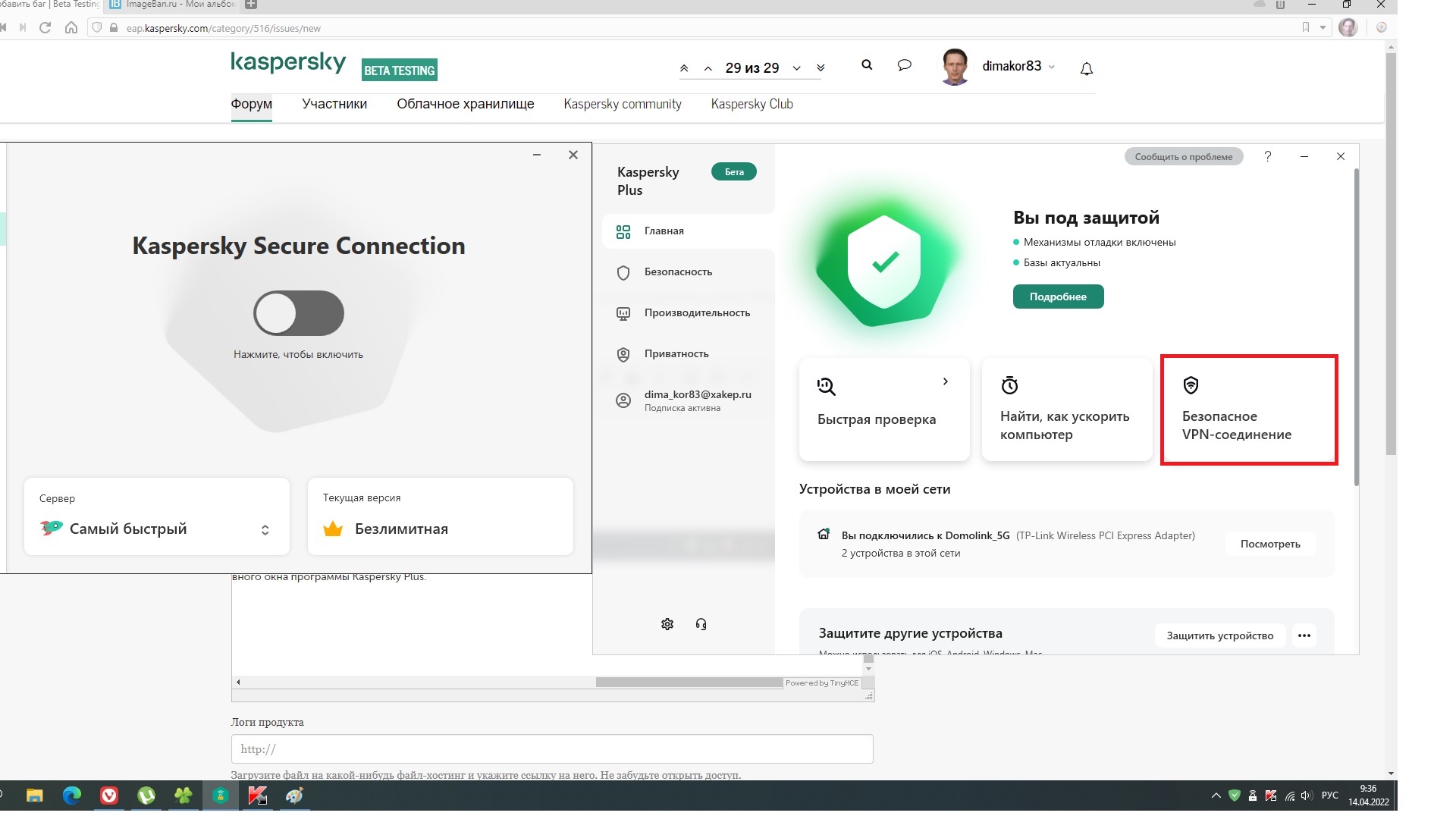Open Найти, как ускорить компьютер tile
This screenshot has width=1456, height=819.
click(x=1067, y=409)
